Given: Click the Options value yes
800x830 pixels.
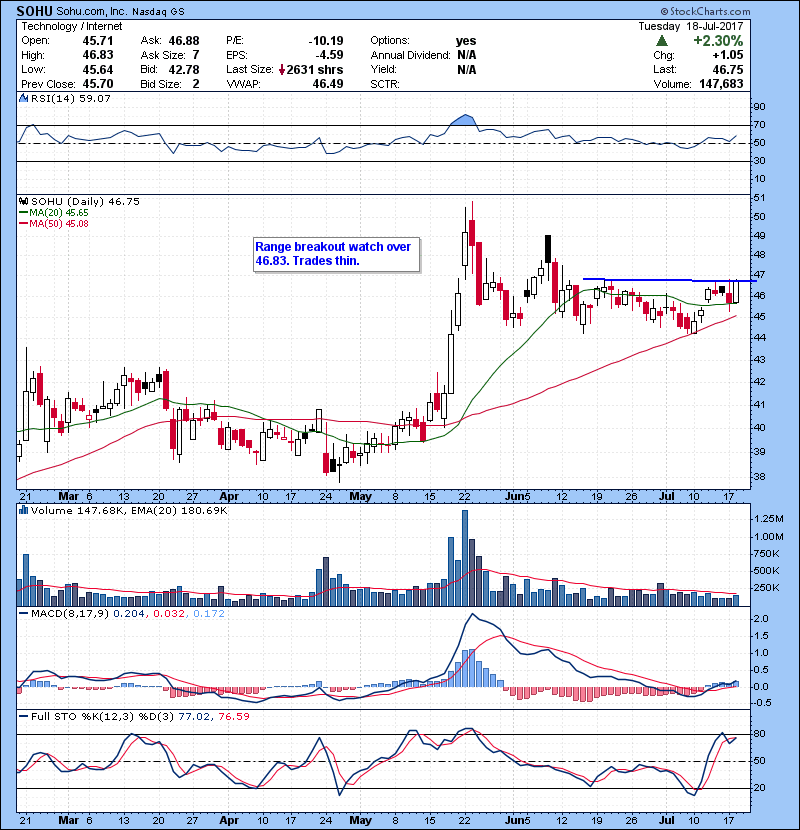Looking at the screenshot, I should click(466, 41).
